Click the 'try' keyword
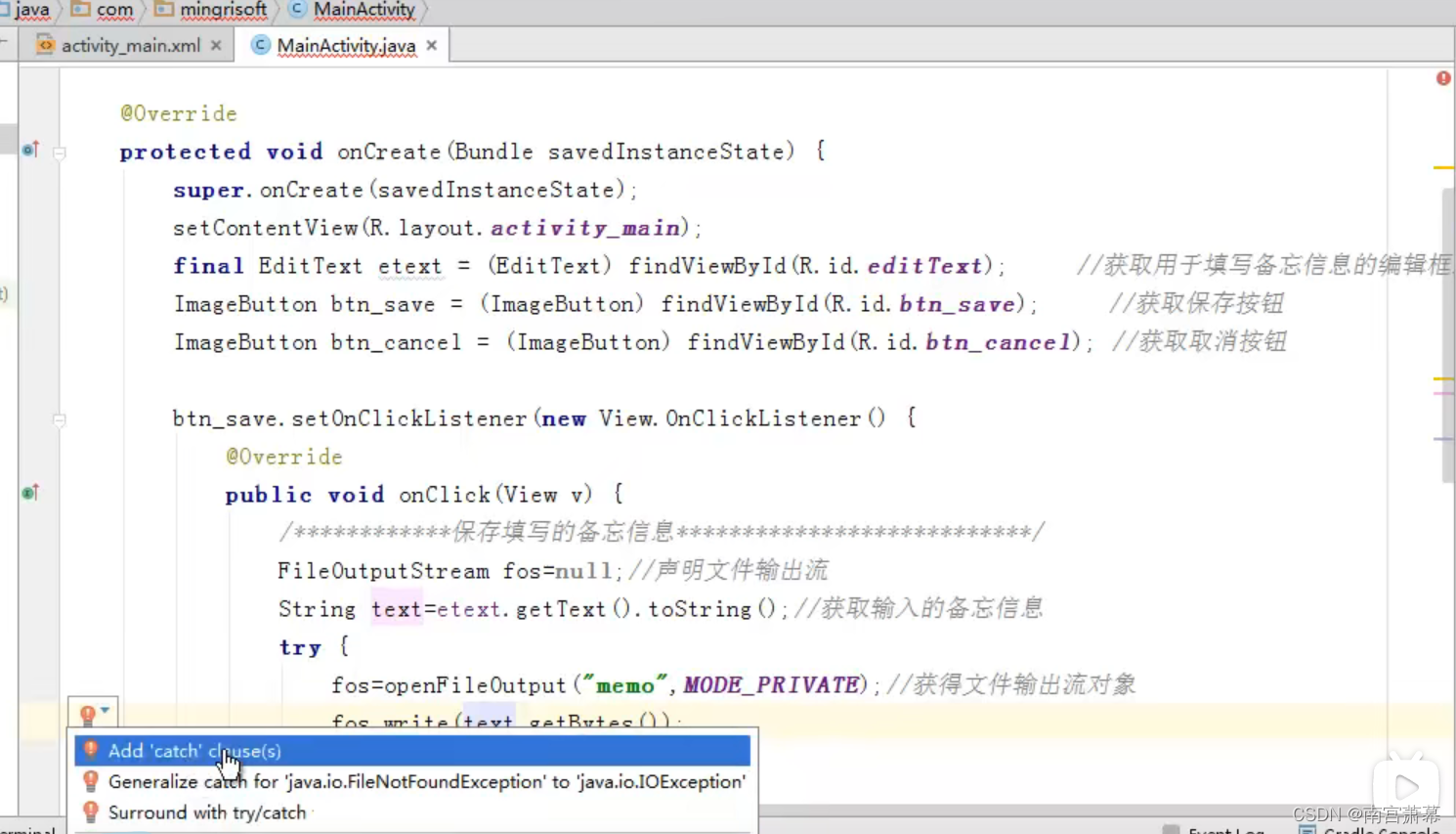 tap(300, 647)
